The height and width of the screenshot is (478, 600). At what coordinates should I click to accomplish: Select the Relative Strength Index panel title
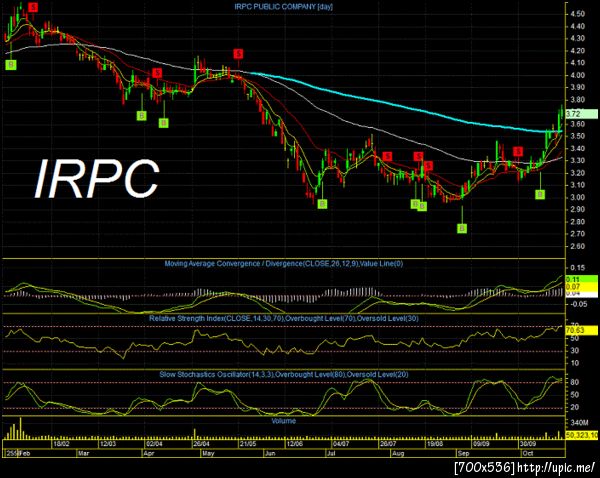[284, 318]
